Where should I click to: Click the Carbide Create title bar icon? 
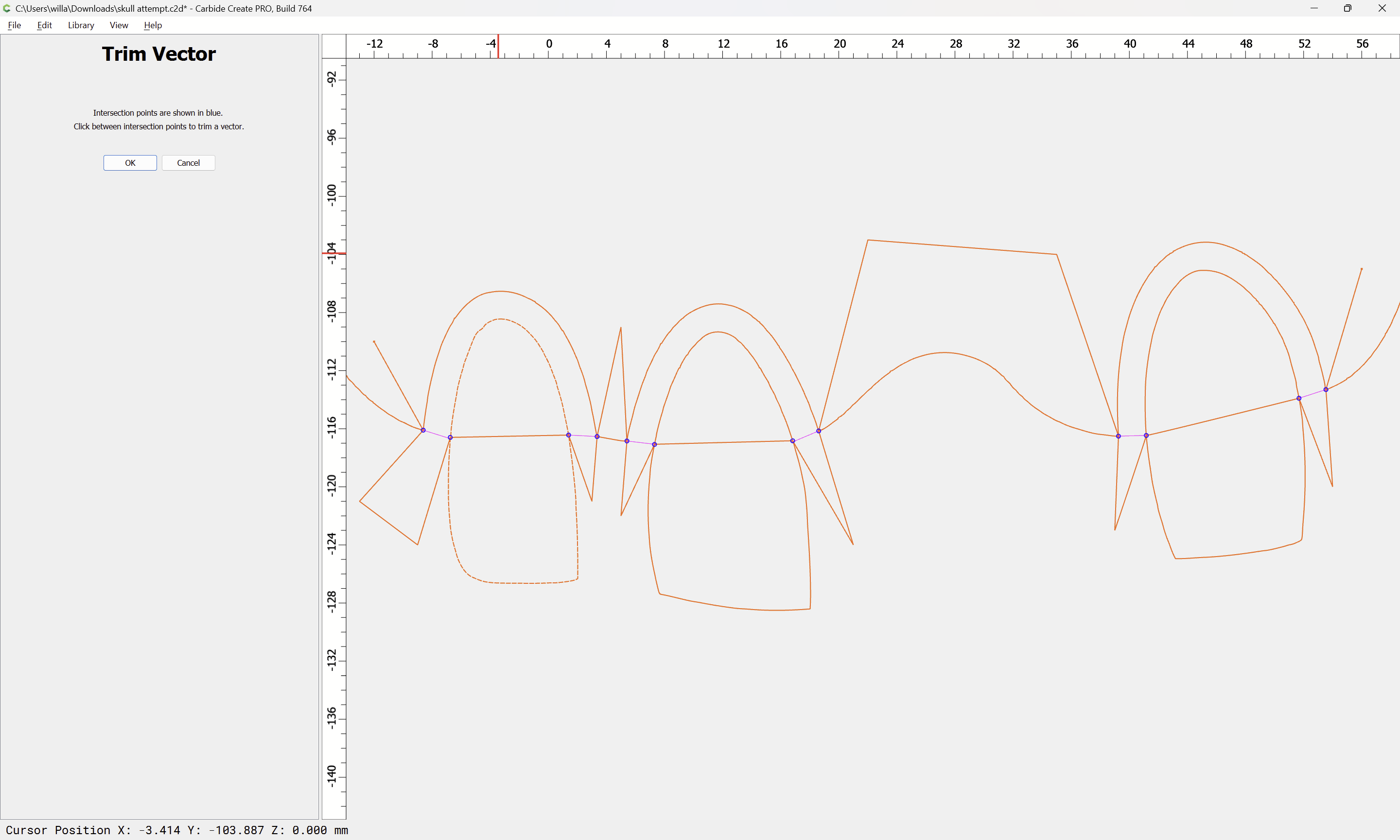(7, 8)
